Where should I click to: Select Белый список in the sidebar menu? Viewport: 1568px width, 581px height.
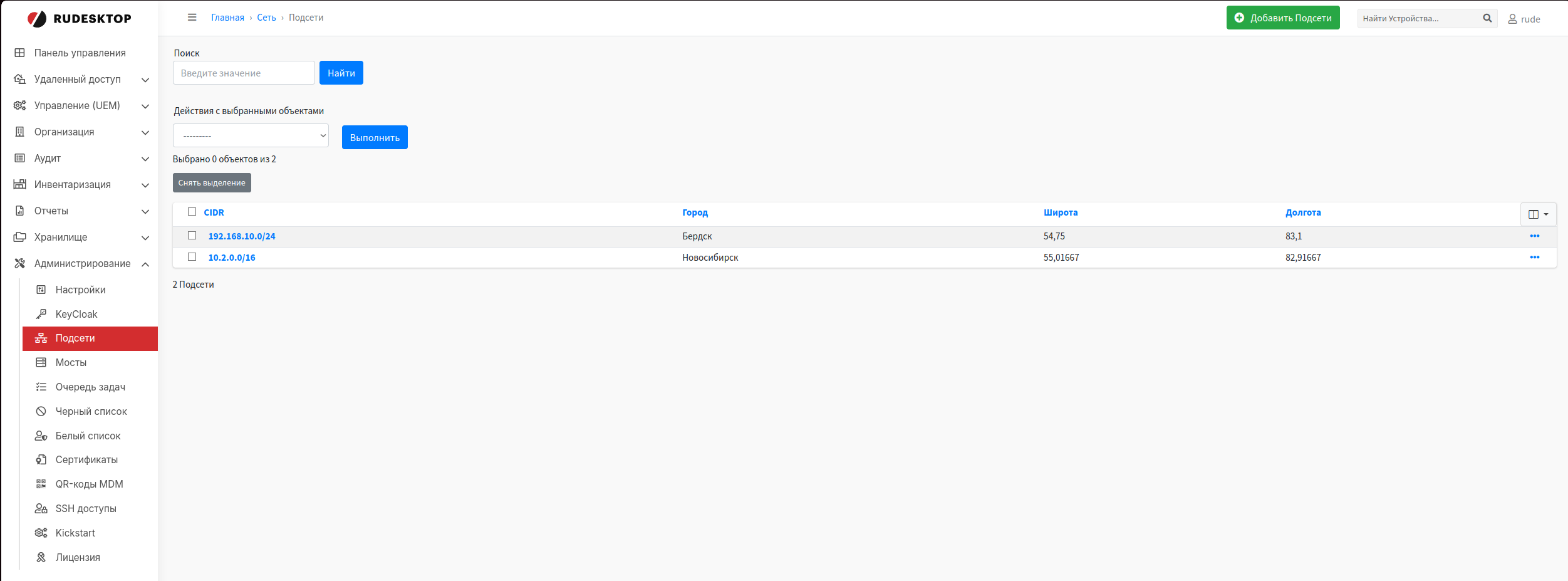[88, 435]
